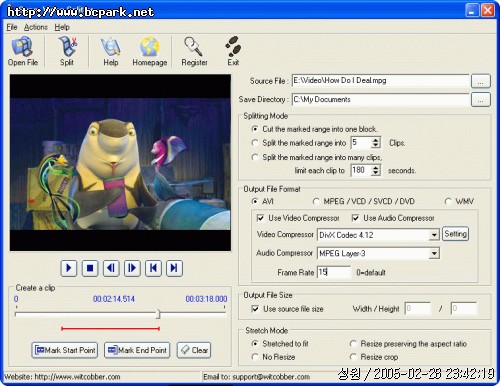The height and width of the screenshot is (386, 500).
Task: Enable the Use Video Compressor checkbox
Action: (260, 218)
